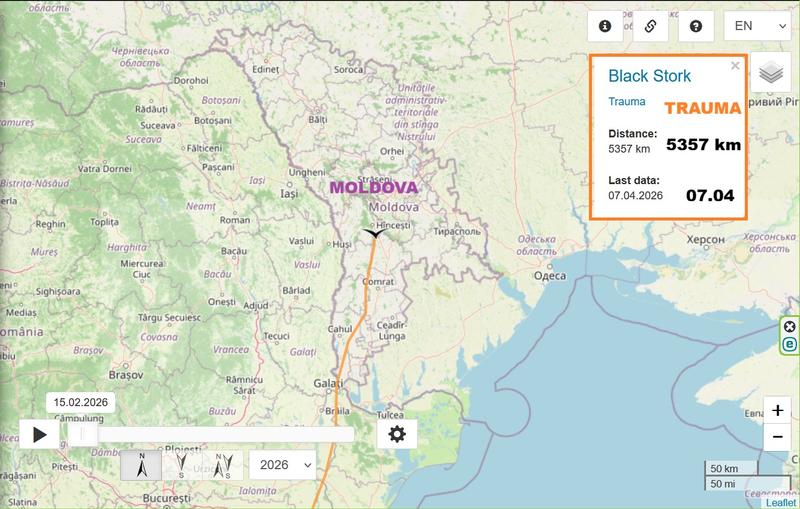Click the 'Ceadîr-Lunga' map label

(392, 330)
